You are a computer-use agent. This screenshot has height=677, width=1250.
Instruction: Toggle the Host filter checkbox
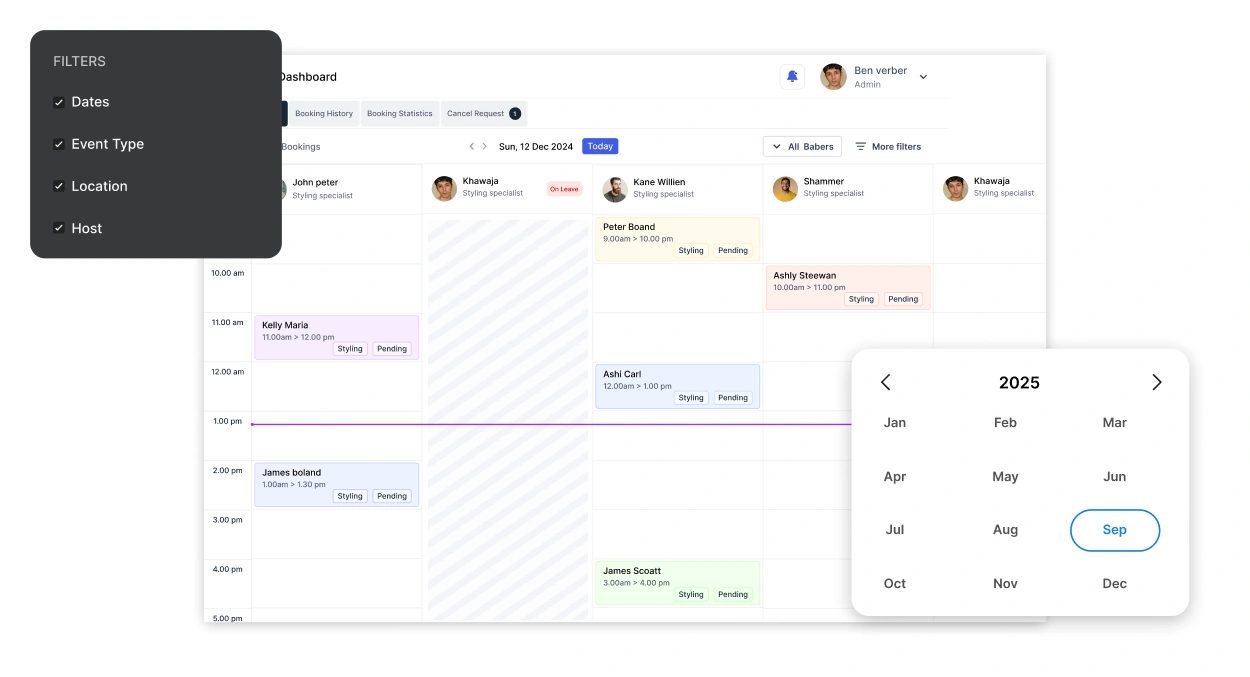pyautogui.click(x=59, y=228)
